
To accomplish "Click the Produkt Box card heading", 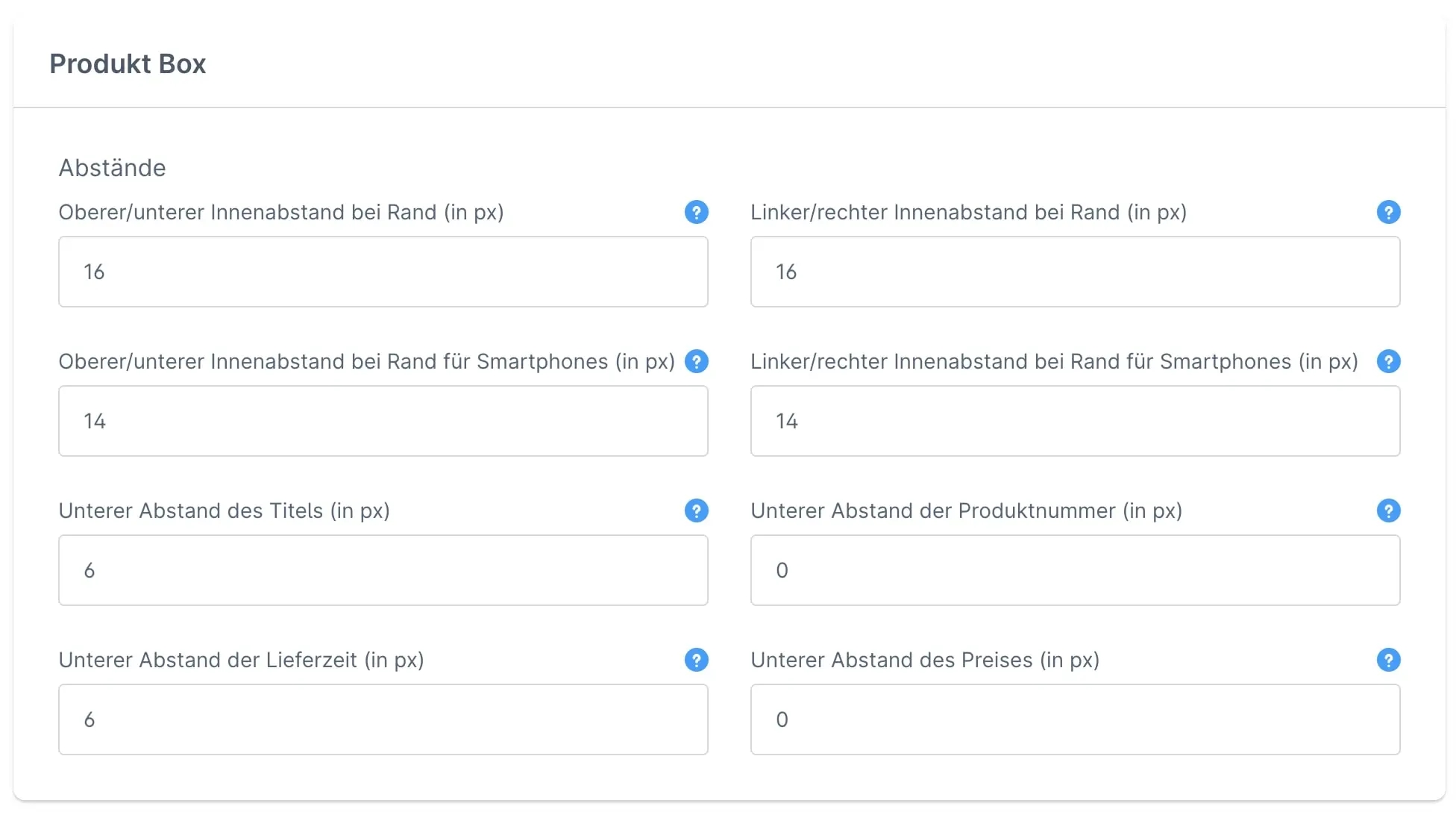I will coord(128,64).
